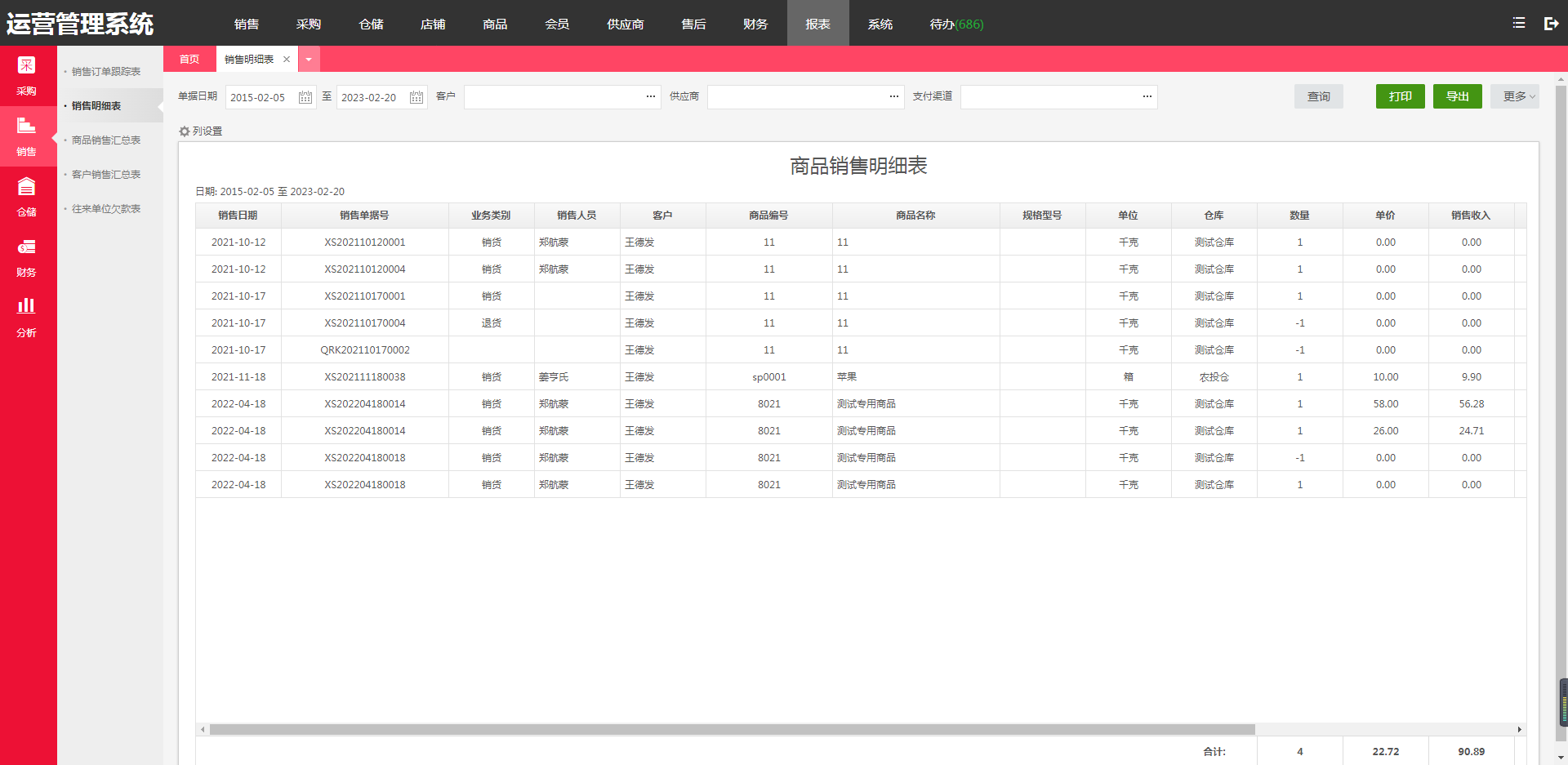Click the 姜亏氏 salesperson cell
This screenshot has width=1568, height=765.
click(577, 377)
